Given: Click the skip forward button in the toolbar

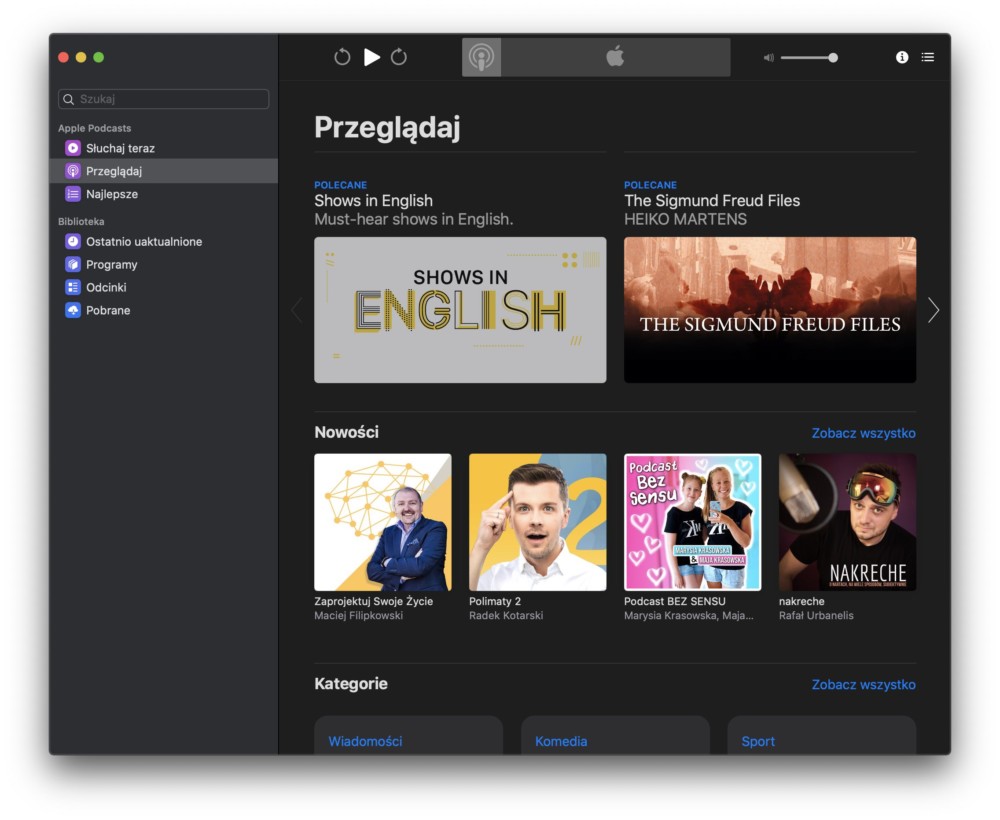Looking at the screenshot, I should [399, 57].
